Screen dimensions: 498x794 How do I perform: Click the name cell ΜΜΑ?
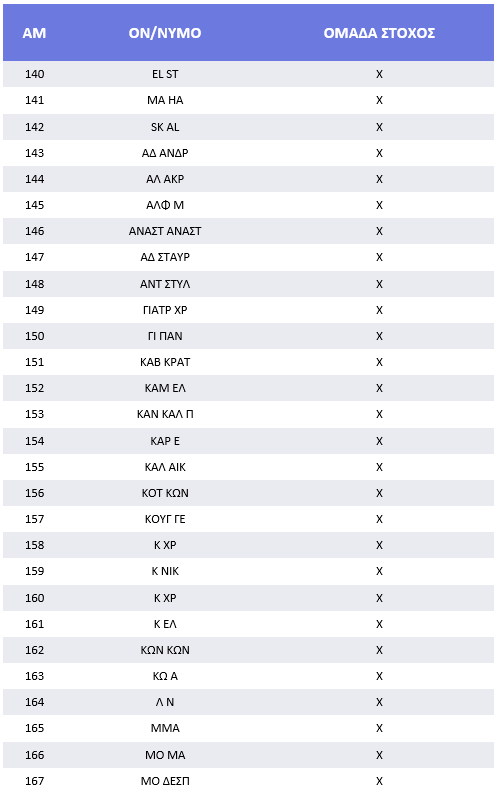coord(165,728)
